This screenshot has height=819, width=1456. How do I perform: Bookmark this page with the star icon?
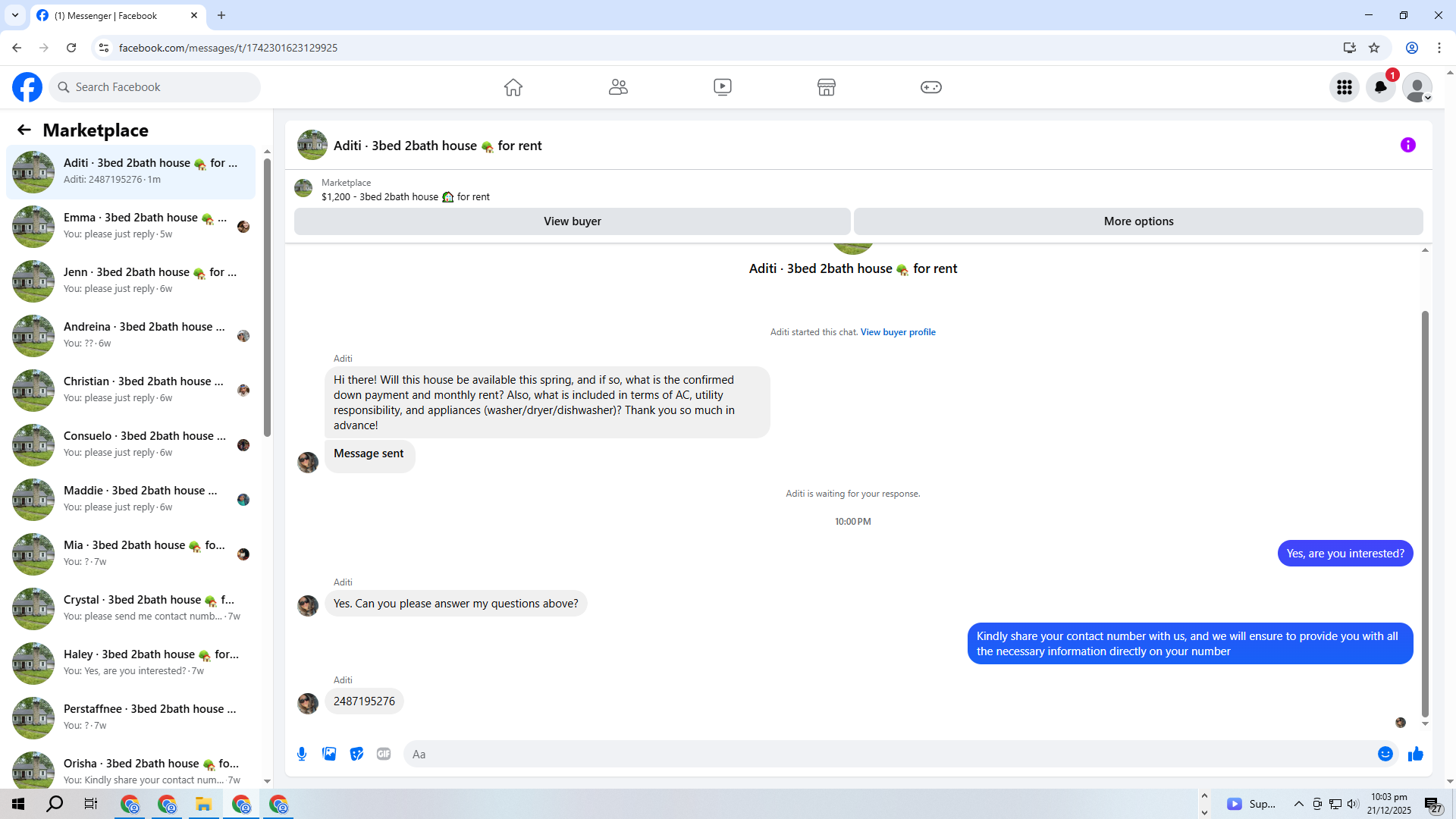1374,48
